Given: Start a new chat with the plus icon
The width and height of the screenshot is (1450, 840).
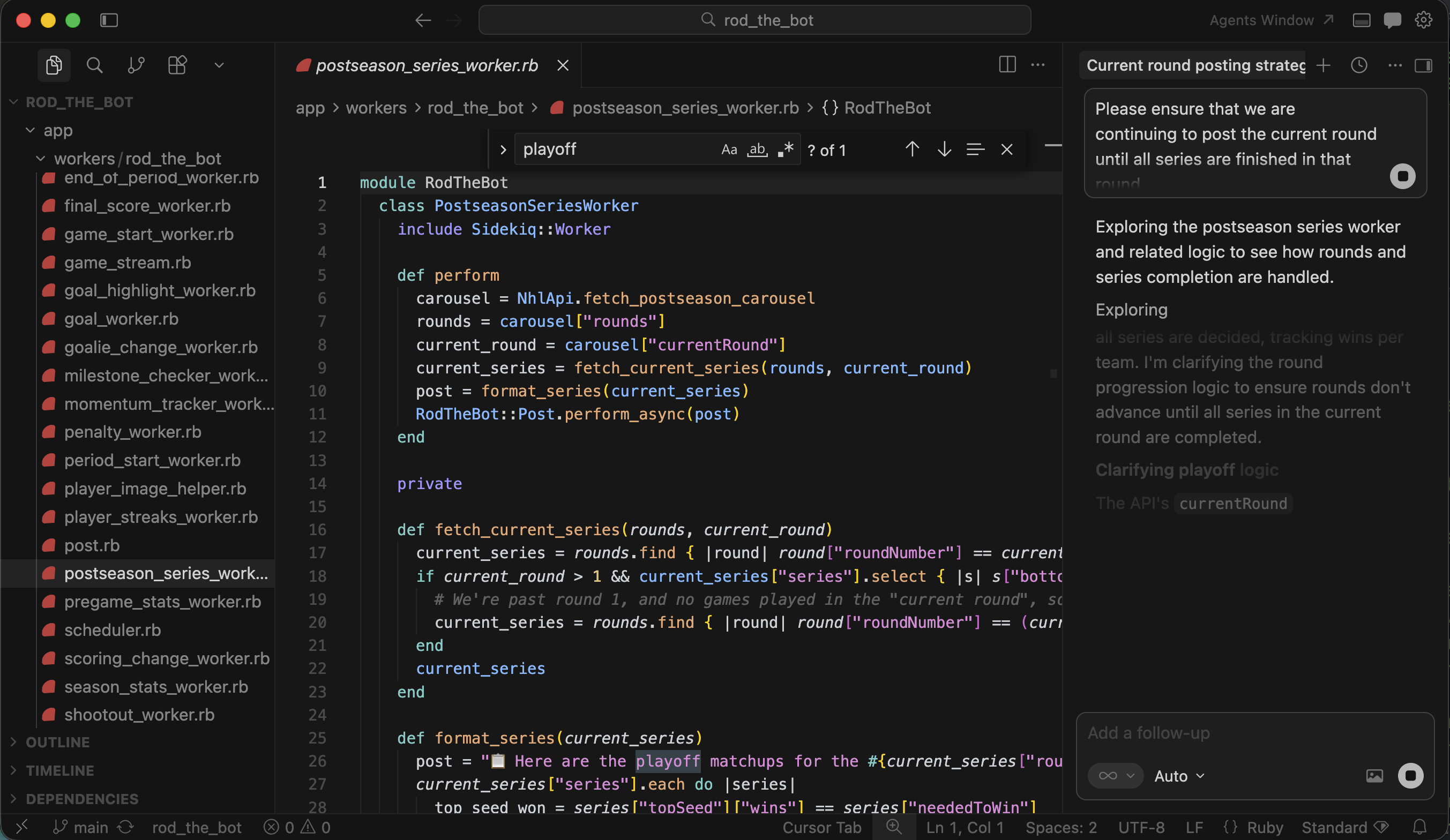Looking at the screenshot, I should pos(1324,65).
